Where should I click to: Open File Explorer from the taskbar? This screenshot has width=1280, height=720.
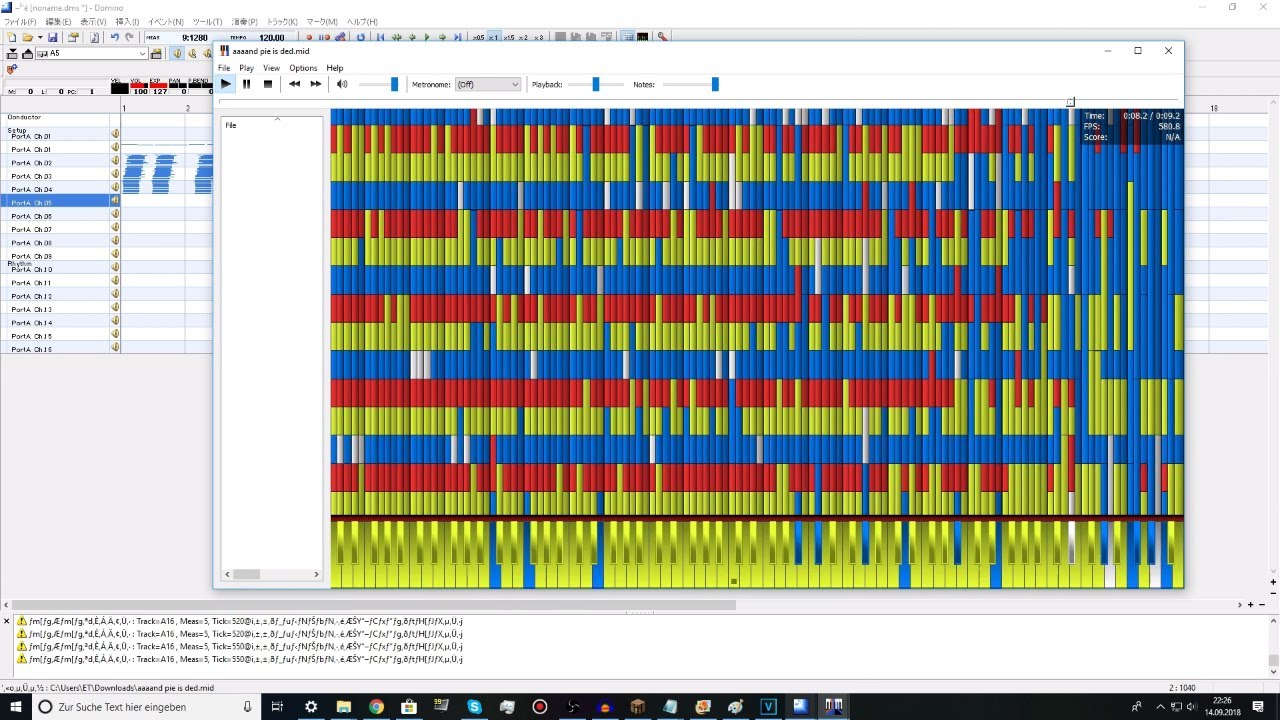pyautogui.click(x=343, y=706)
